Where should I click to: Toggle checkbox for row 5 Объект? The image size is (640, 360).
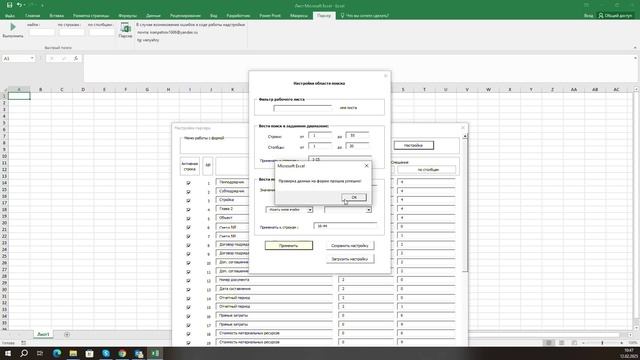point(189,218)
